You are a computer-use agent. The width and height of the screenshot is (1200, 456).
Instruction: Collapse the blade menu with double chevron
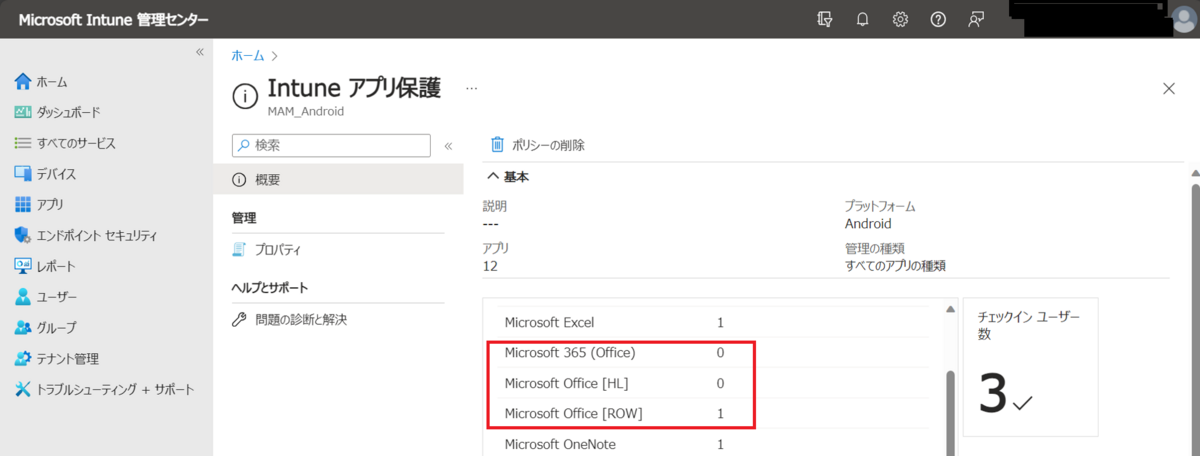point(449,146)
